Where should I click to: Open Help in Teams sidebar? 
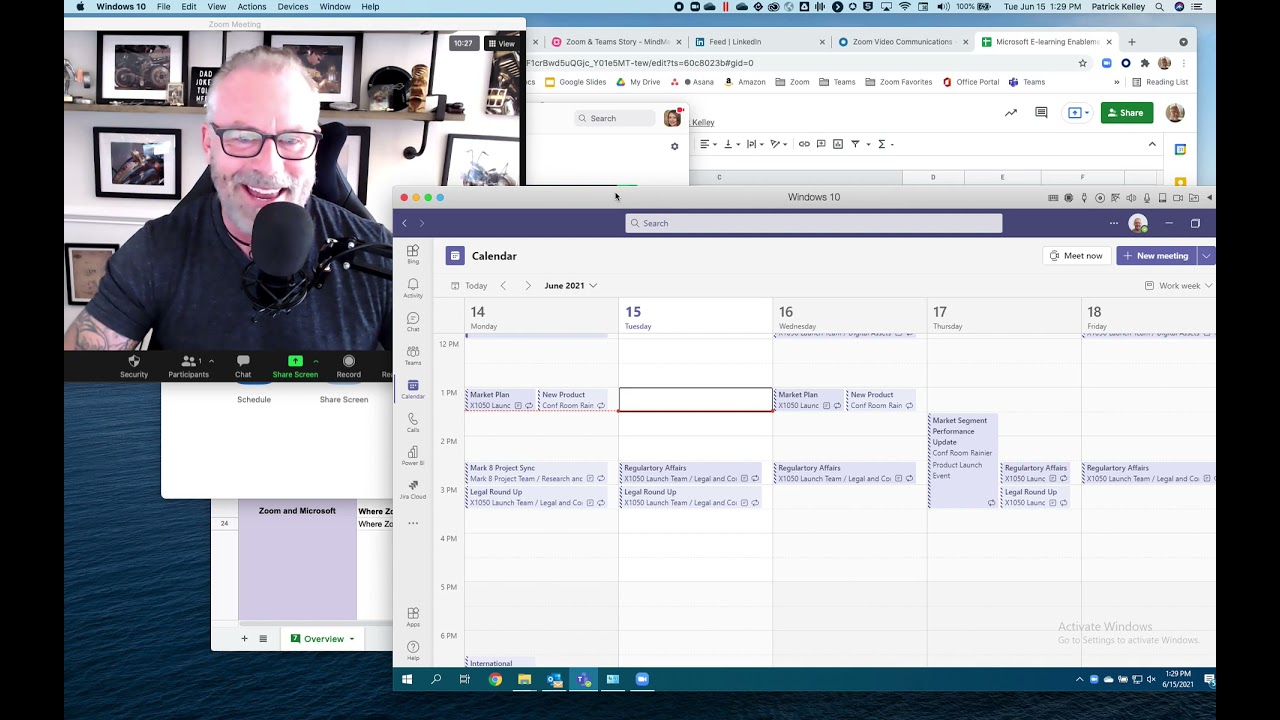point(413,650)
